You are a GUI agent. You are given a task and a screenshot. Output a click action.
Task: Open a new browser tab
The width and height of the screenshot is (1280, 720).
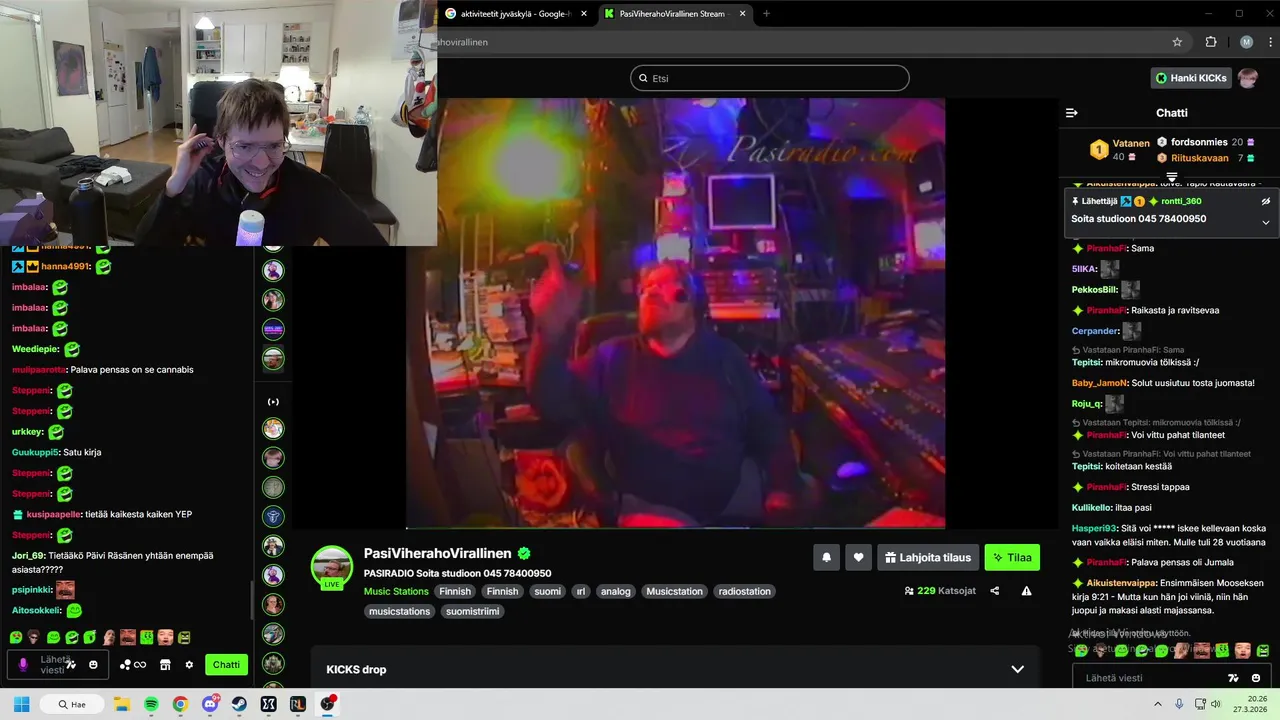tap(767, 13)
